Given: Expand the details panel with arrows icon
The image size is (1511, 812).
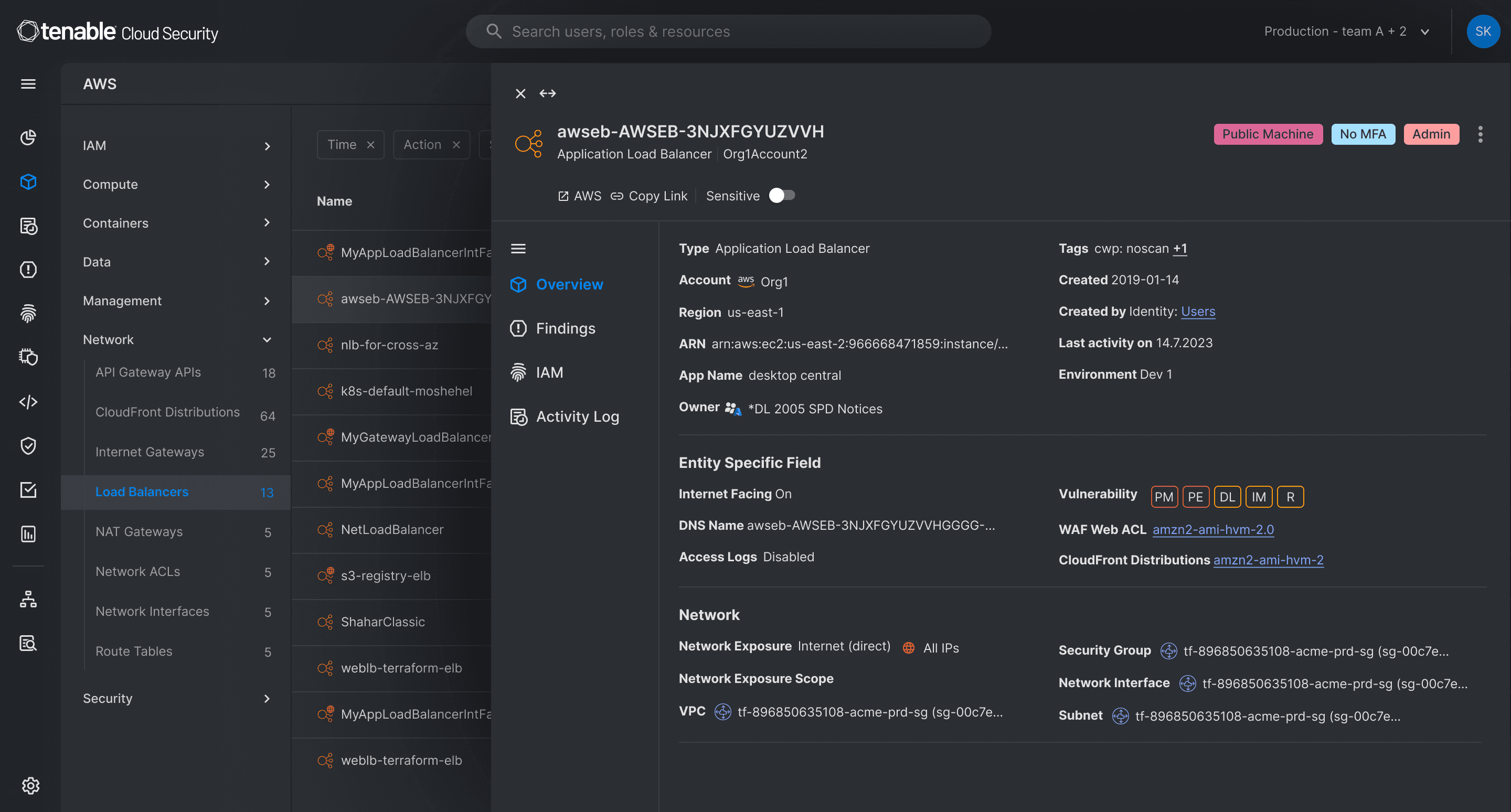Looking at the screenshot, I should pos(547,93).
